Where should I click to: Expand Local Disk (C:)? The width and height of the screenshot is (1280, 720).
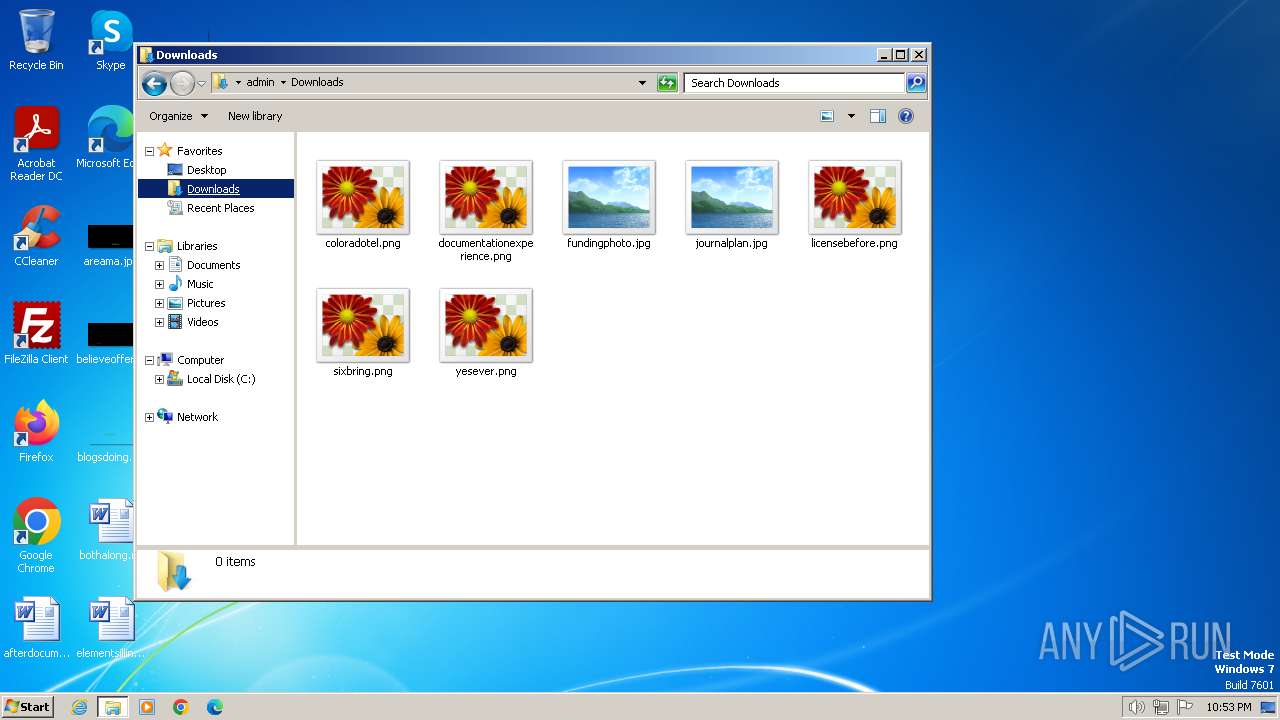point(159,379)
